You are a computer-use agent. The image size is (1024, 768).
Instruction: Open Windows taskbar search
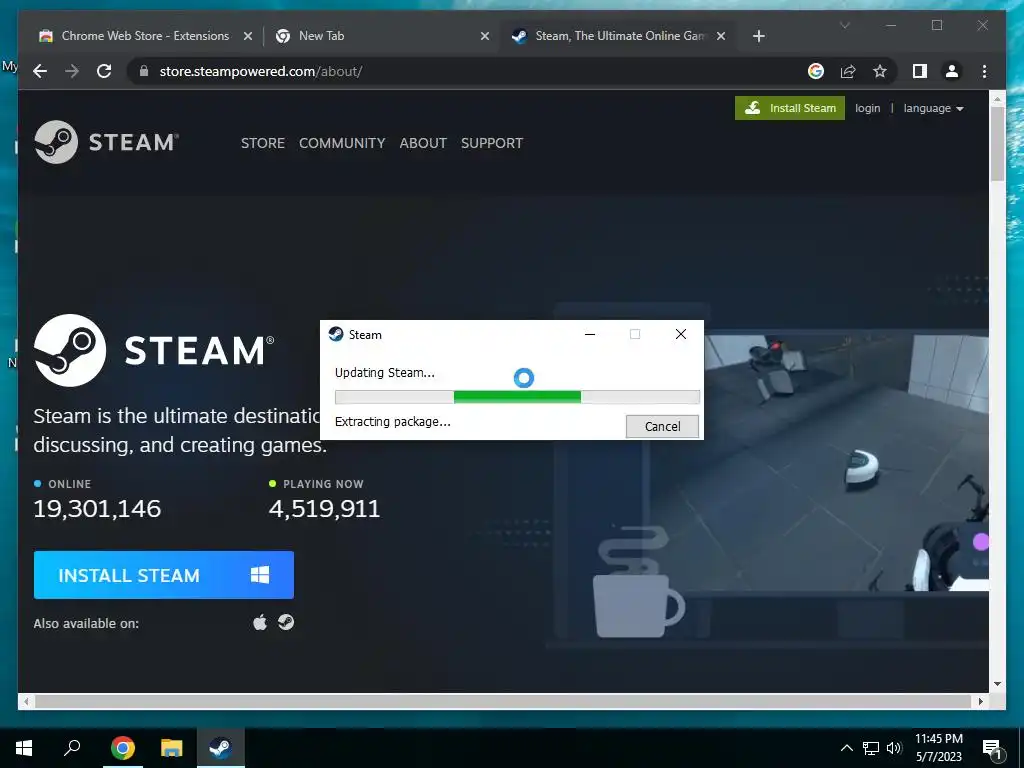pos(72,748)
